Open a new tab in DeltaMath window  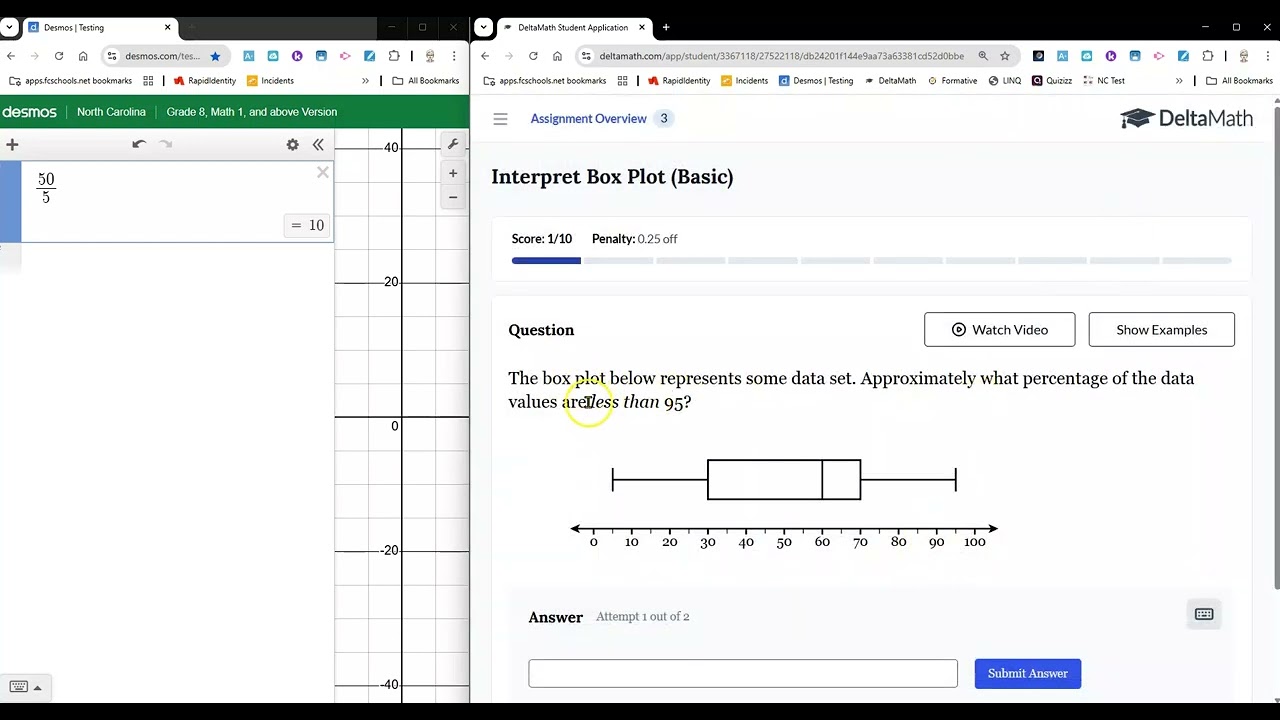pyautogui.click(x=666, y=28)
